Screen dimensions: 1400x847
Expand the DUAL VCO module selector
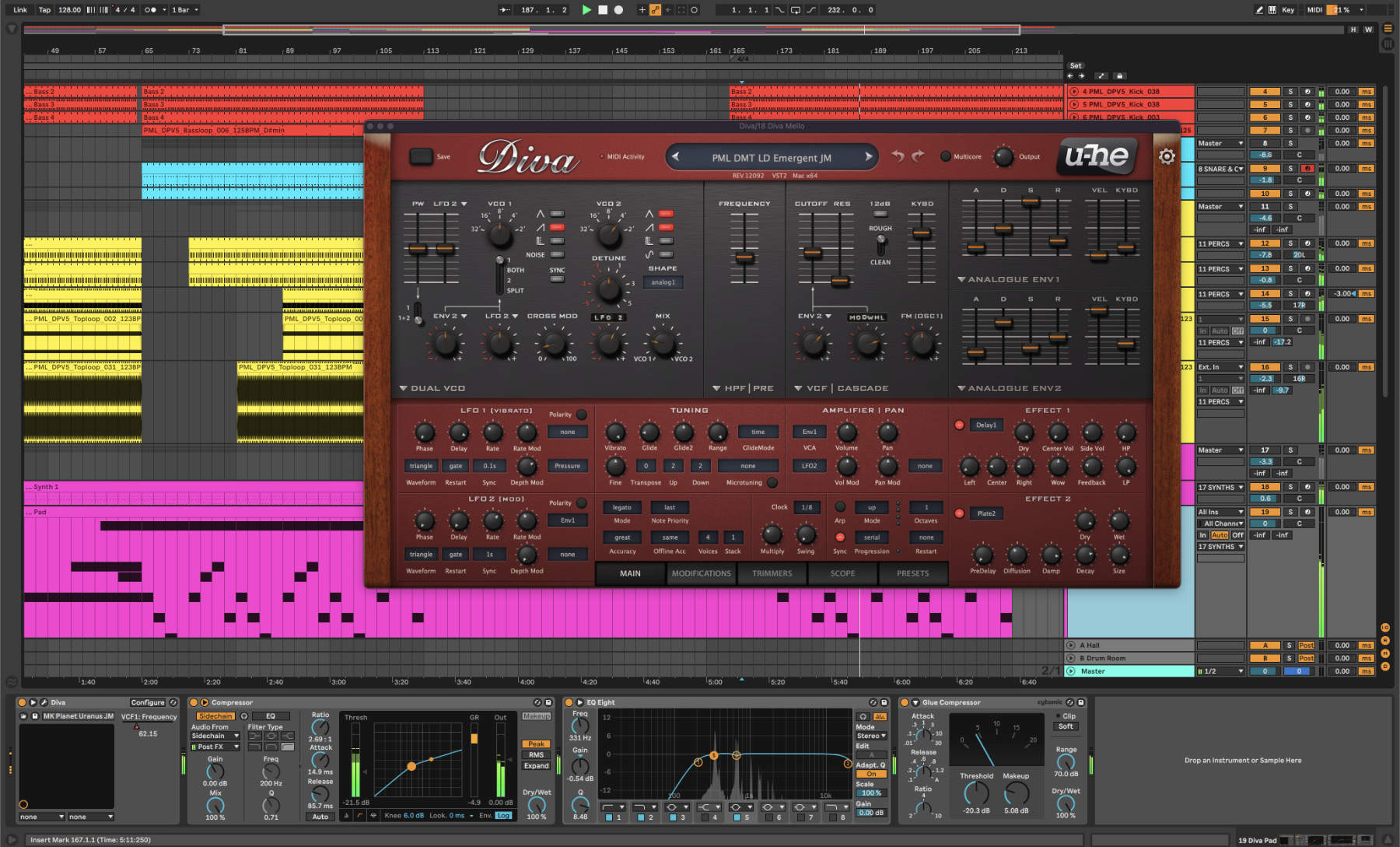432,388
